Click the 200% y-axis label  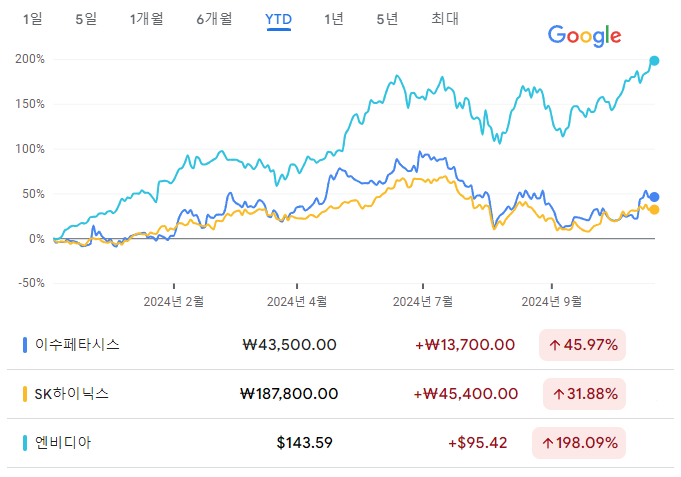point(30,59)
